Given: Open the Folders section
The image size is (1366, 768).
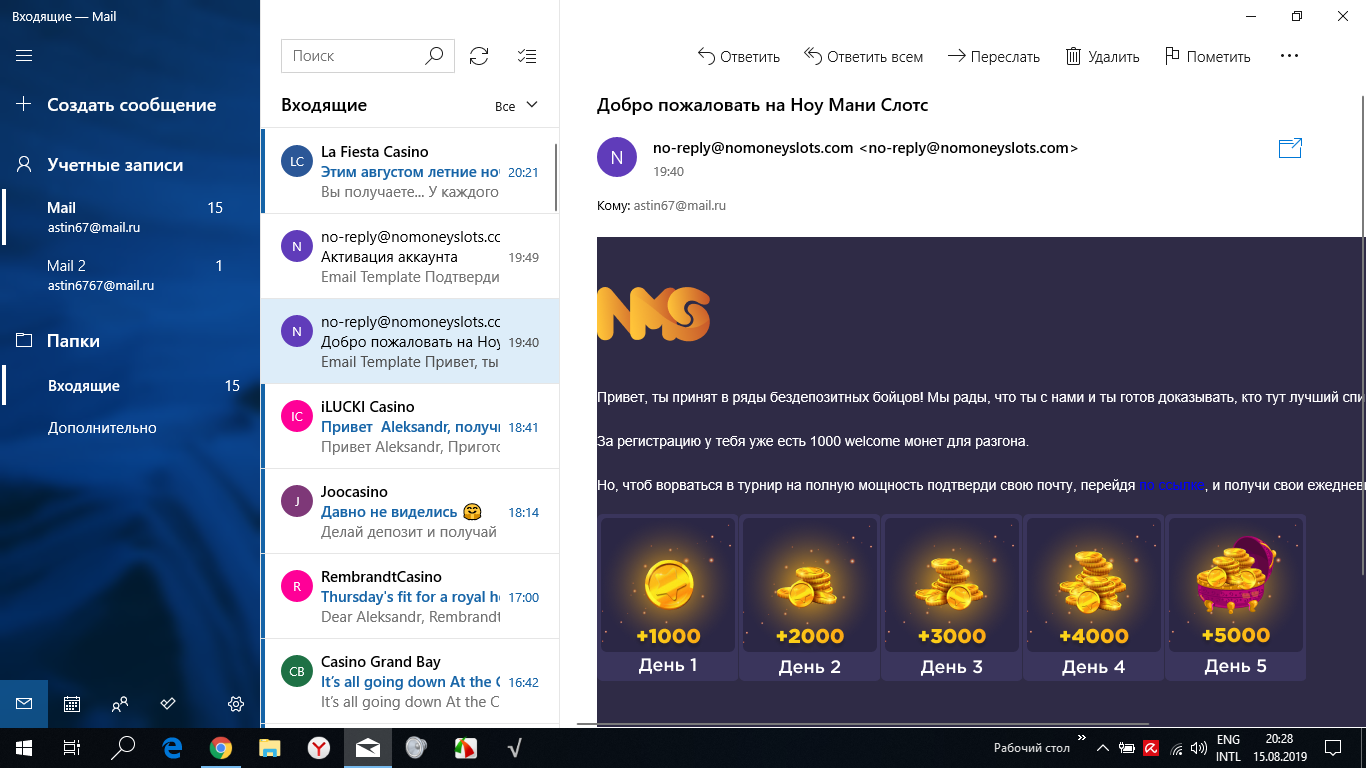Looking at the screenshot, I should (x=130, y=341).
